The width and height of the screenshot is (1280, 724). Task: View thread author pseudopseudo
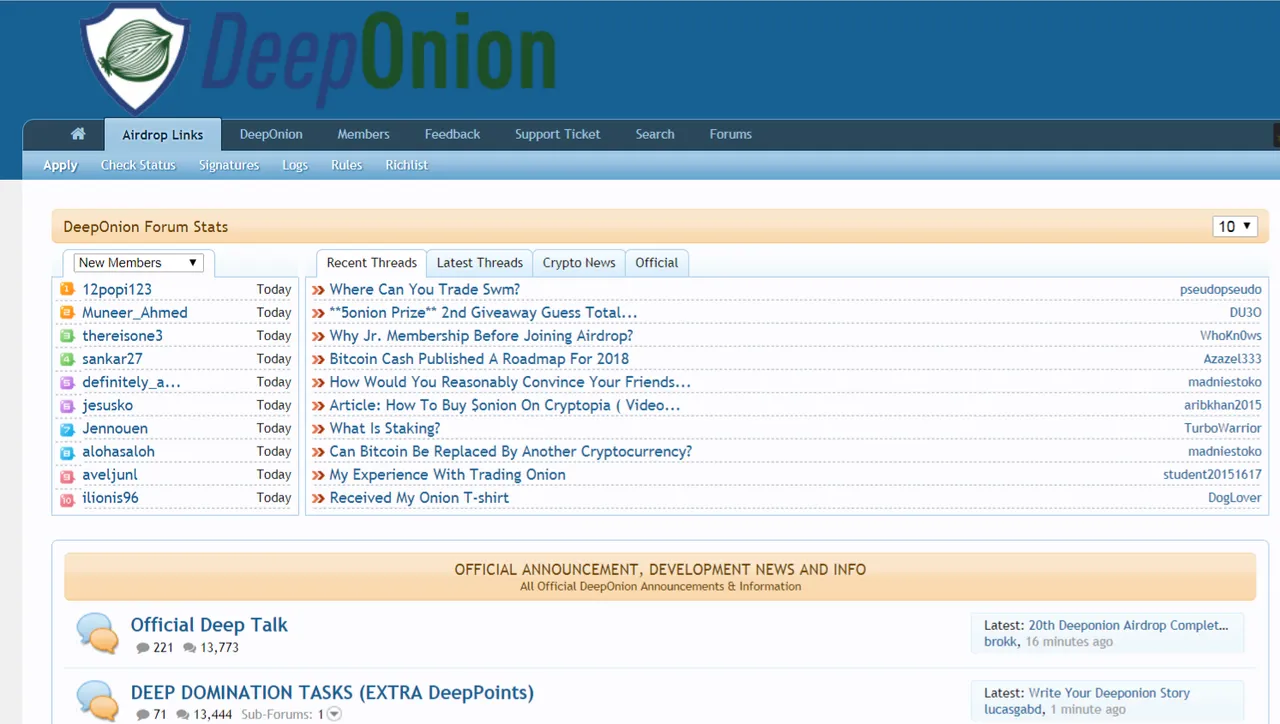coord(1220,290)
